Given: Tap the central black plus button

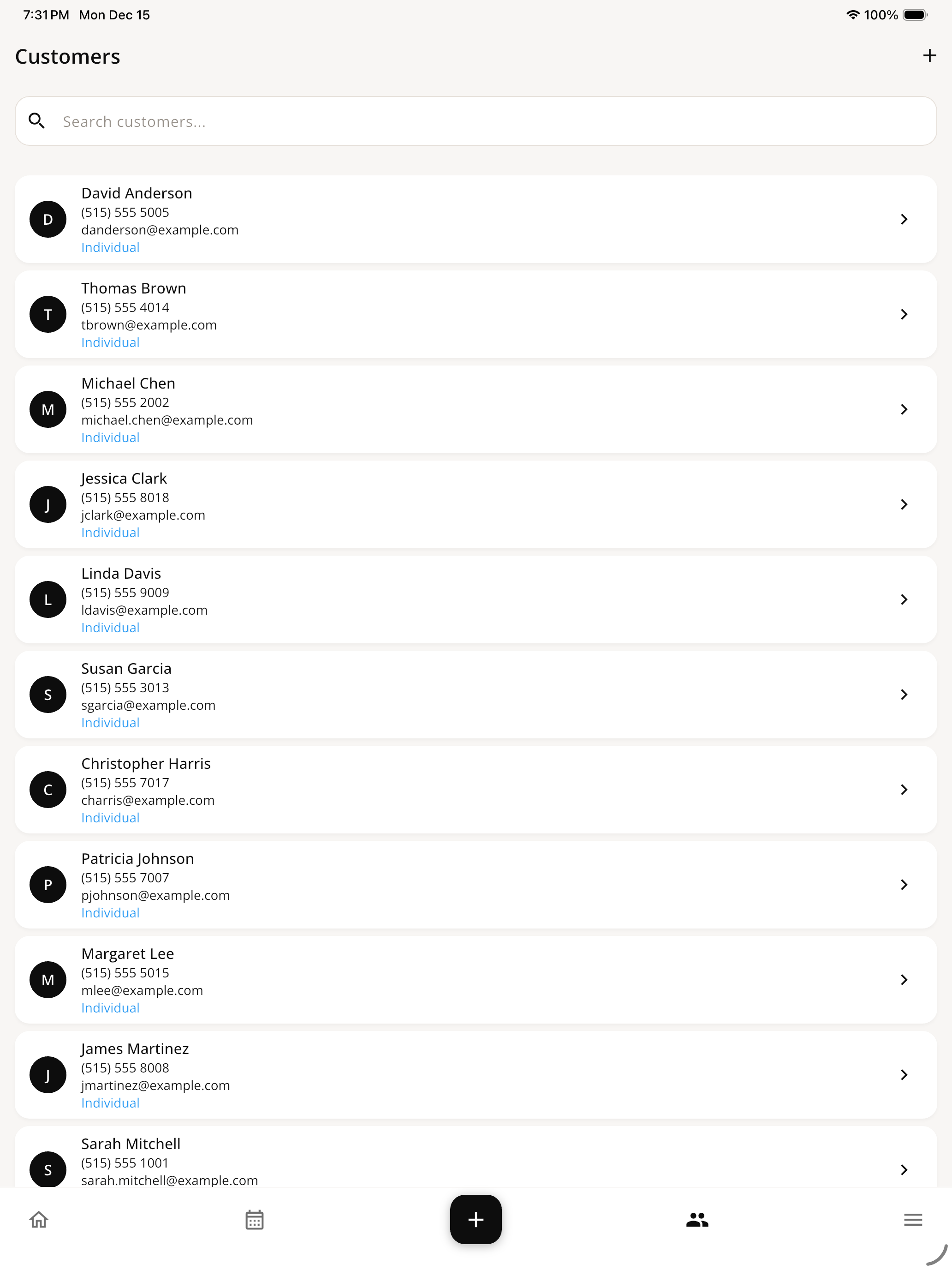Looking at the screenshot, I should (476, 1220).
